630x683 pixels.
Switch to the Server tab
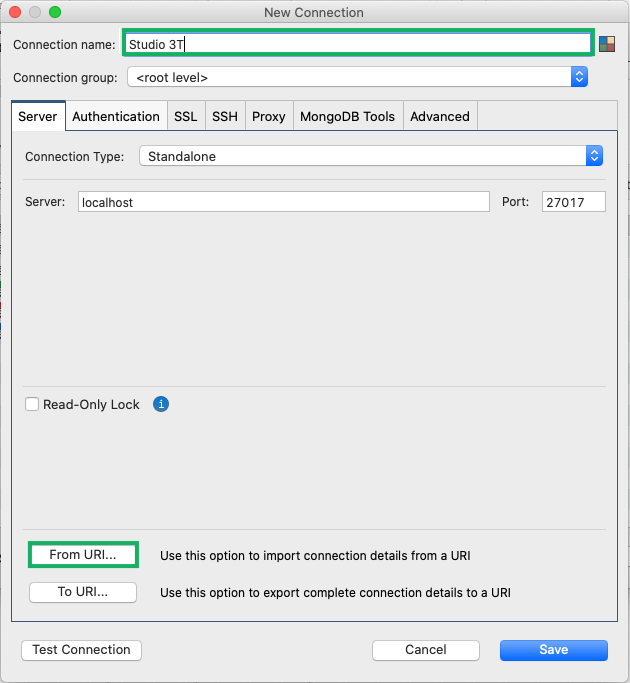(x=38, y=116)
